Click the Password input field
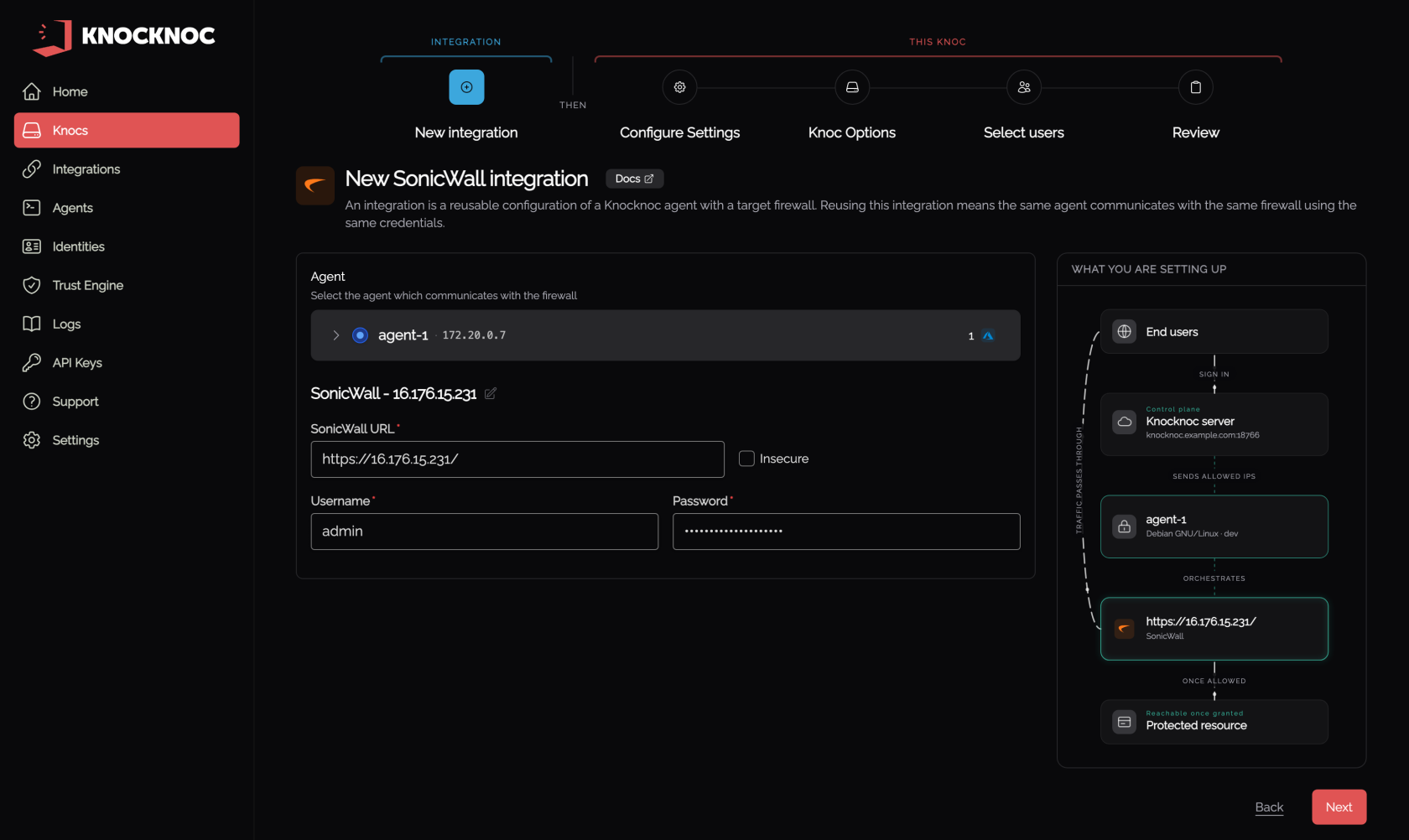The width and height of the screenshot is (1409, 840). pyautogui.click(x=846, y=531)
